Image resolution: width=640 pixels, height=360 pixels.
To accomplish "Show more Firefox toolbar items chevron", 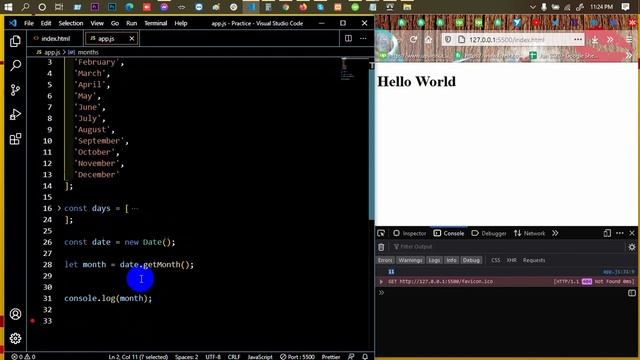I will pos(610,40).
